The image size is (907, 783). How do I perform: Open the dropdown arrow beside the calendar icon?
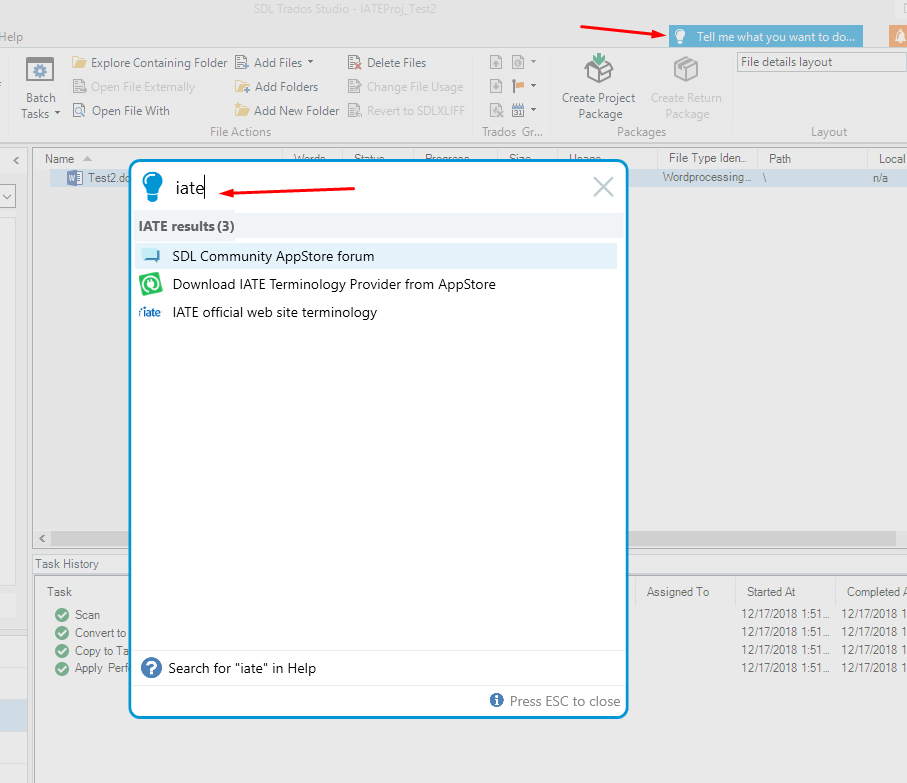click(533, 109)
